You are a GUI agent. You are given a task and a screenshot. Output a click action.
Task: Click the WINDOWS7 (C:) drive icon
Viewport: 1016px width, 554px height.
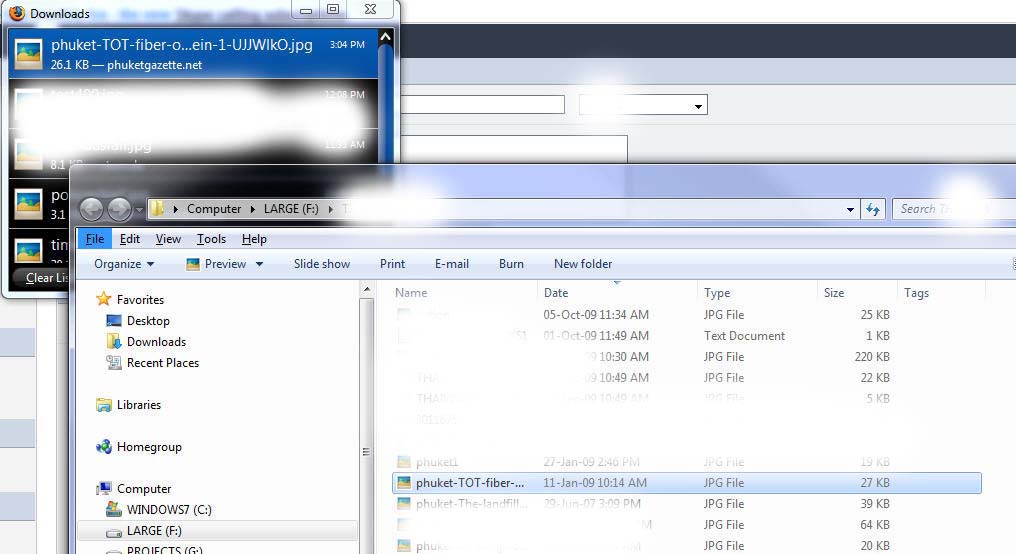114,509
